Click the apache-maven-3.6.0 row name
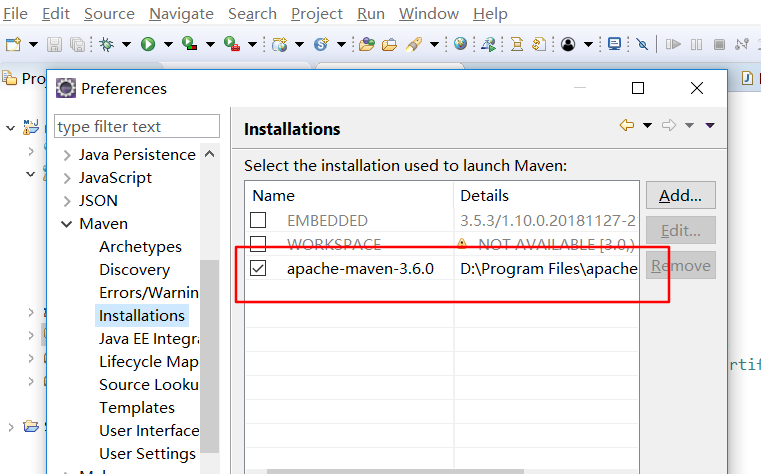 pos(360,268)
